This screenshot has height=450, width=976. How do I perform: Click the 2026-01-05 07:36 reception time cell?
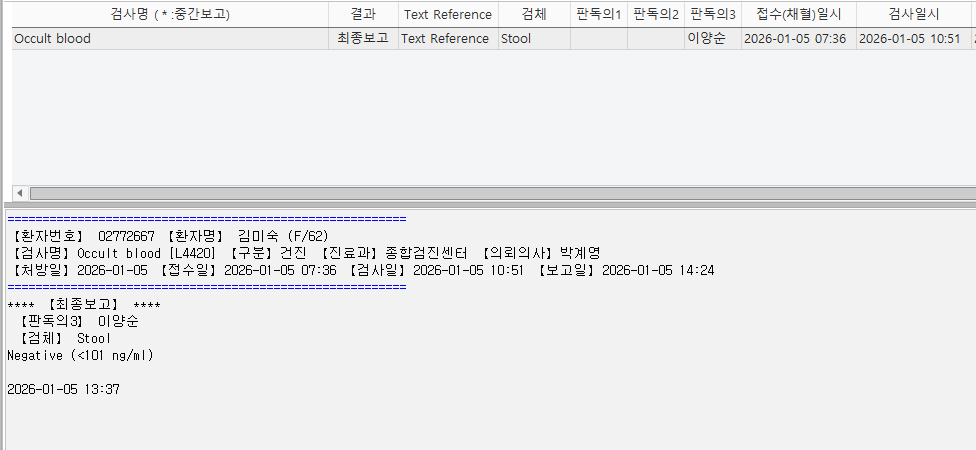(x=799, y=39)
